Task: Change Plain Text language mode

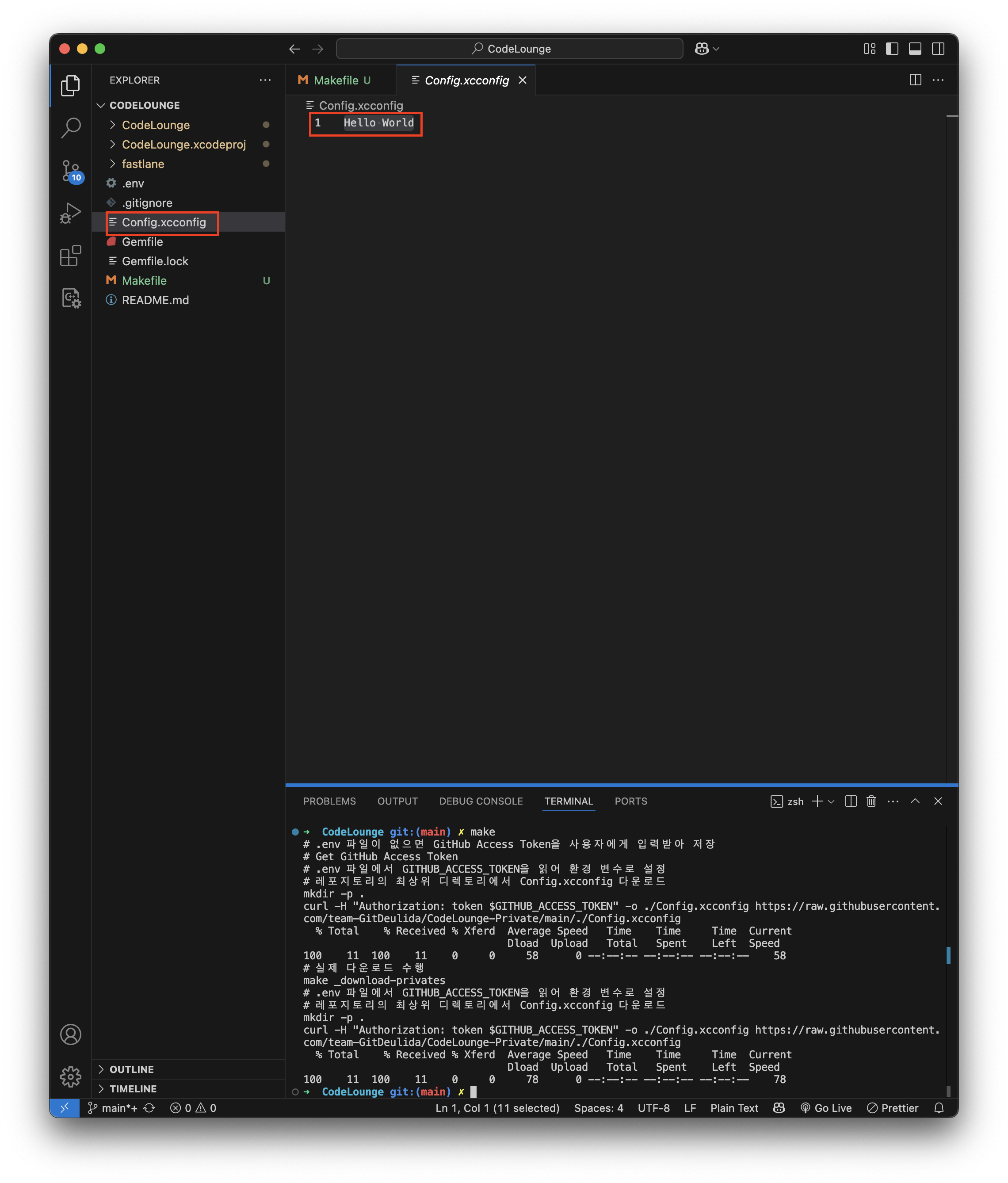Action: [x=734, y=1108]
